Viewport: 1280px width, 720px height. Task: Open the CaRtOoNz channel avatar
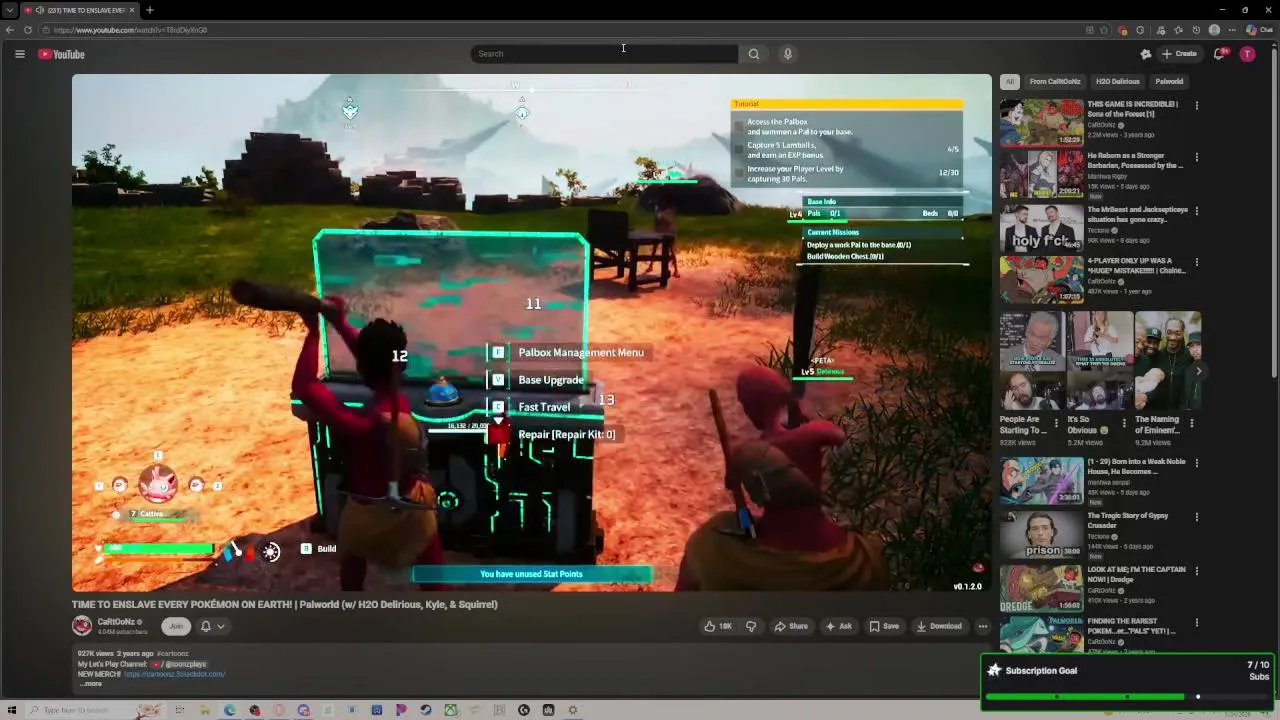click(82, 626)
